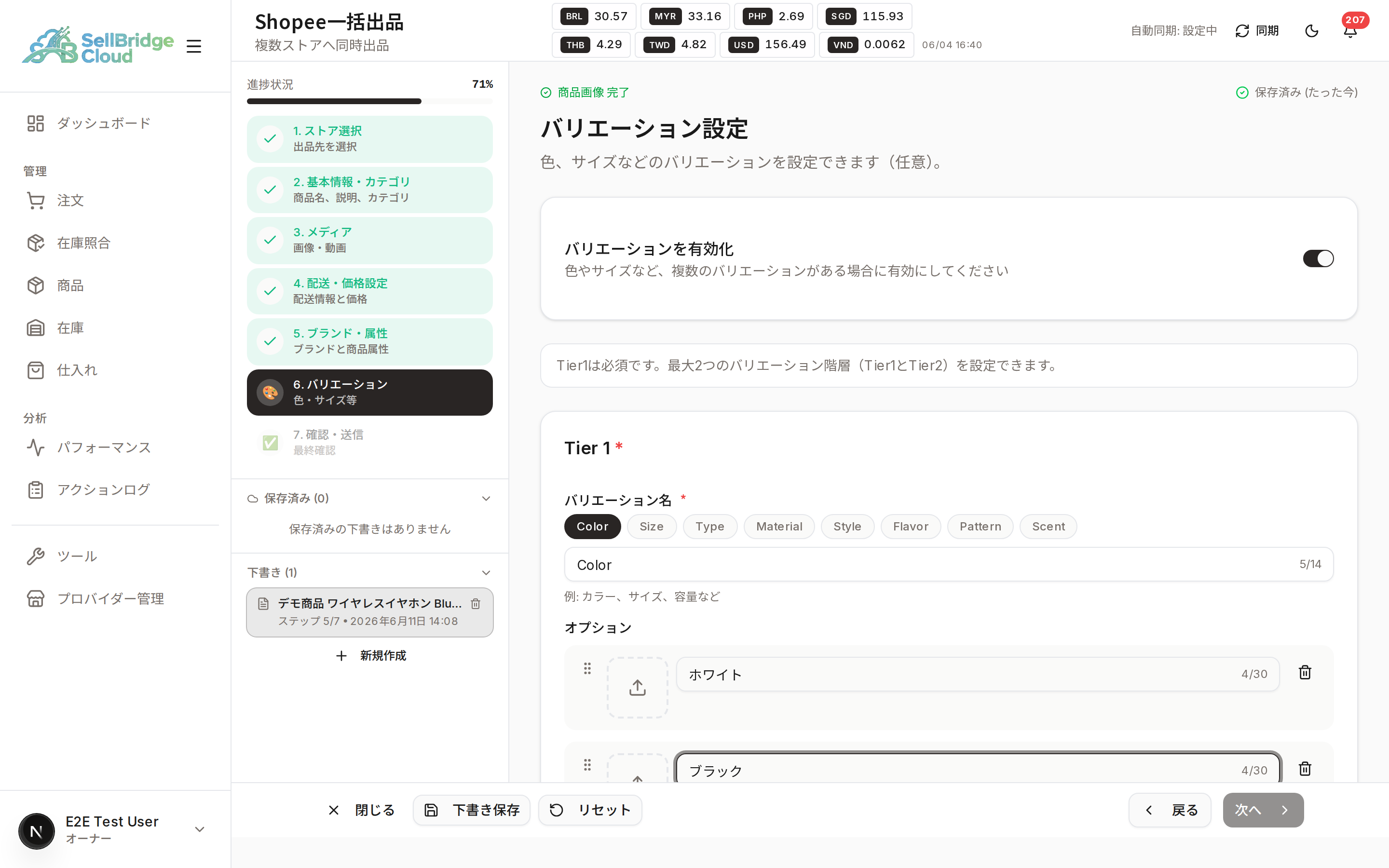Viewport: 1389px width, 868px height.
Task: Open the 仕入れ purchasing page
Action: tap(63, 370)
